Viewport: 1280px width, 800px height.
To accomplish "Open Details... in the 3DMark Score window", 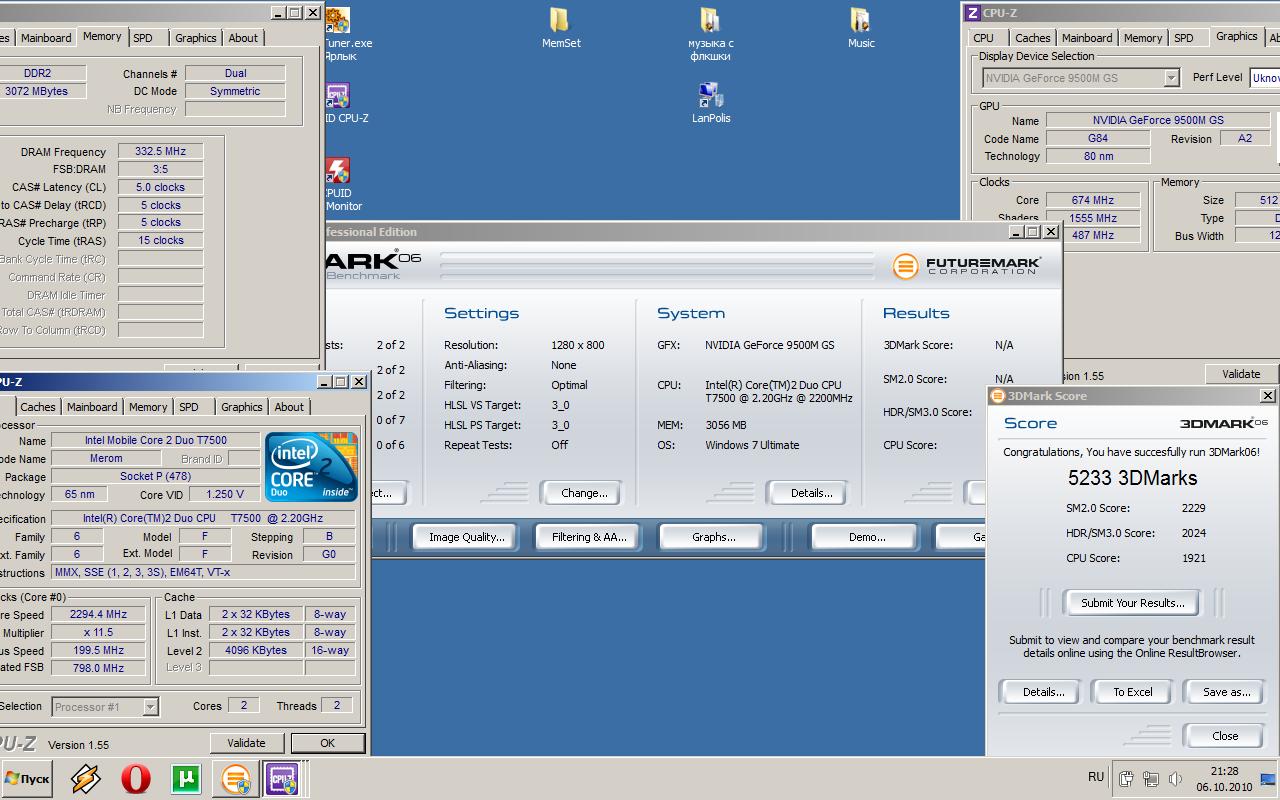I will pyautogui.click(x=1043, y=692).
